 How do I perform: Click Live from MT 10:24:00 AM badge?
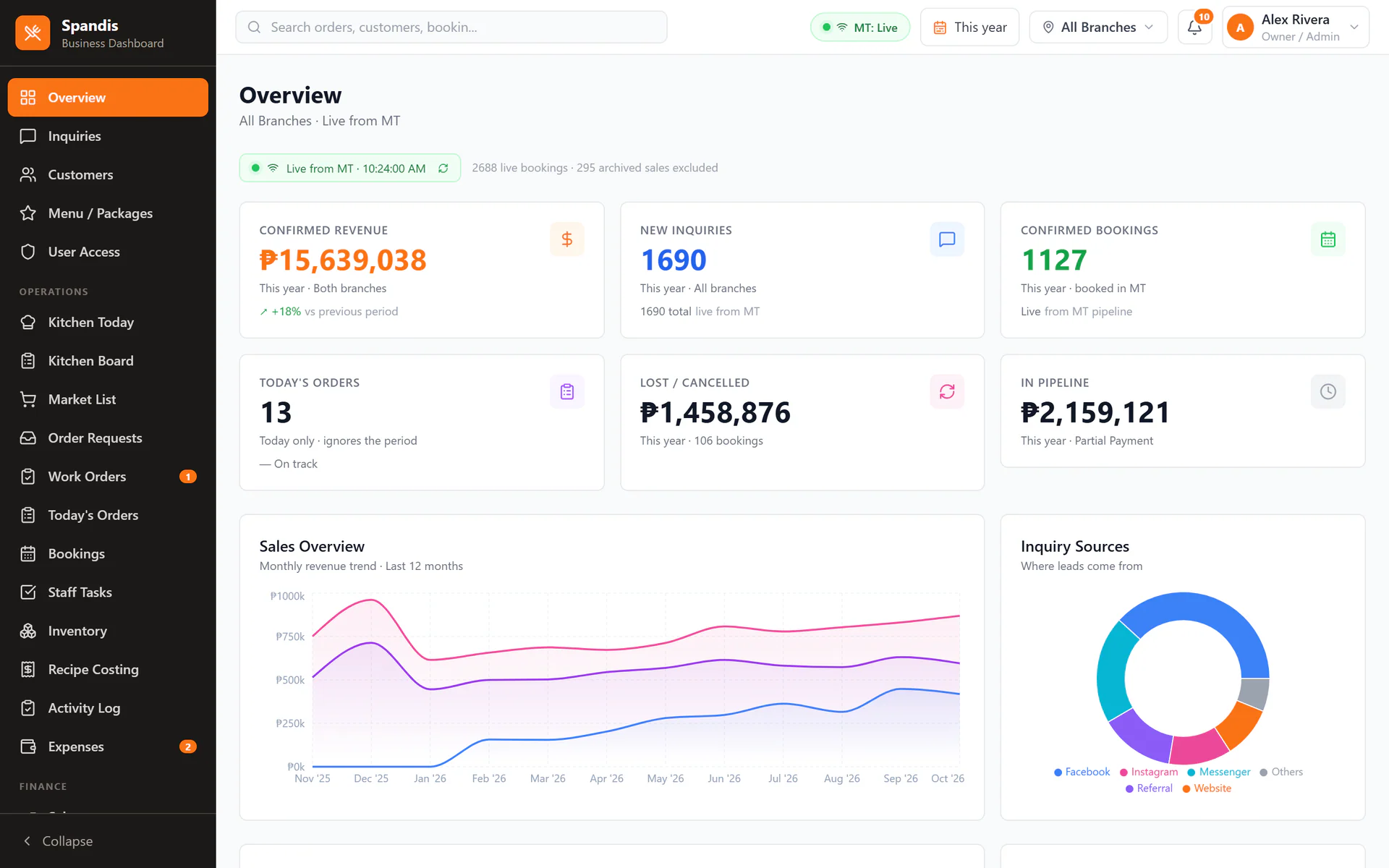[350, 168]
